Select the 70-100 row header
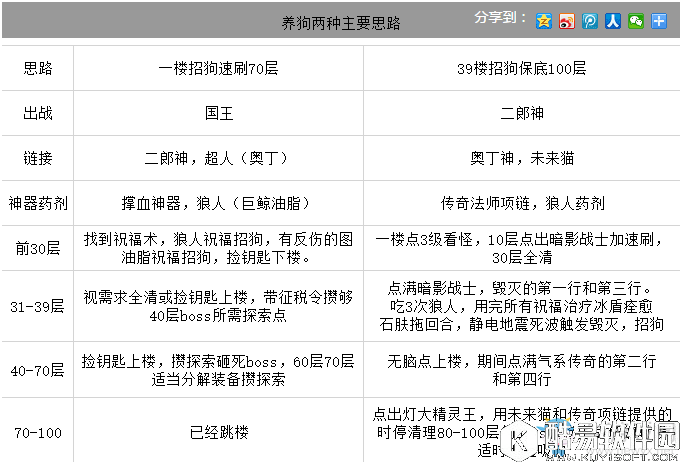 pos(38,430)
